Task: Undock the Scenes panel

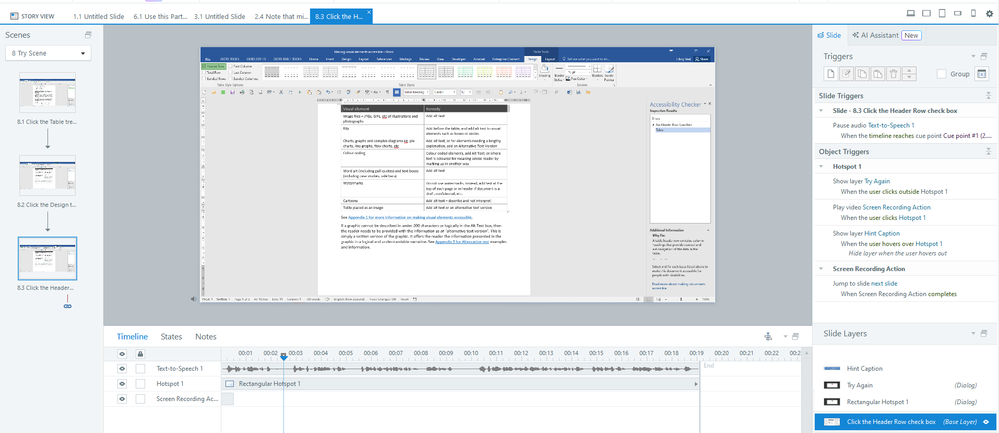Action: point(88,35)
